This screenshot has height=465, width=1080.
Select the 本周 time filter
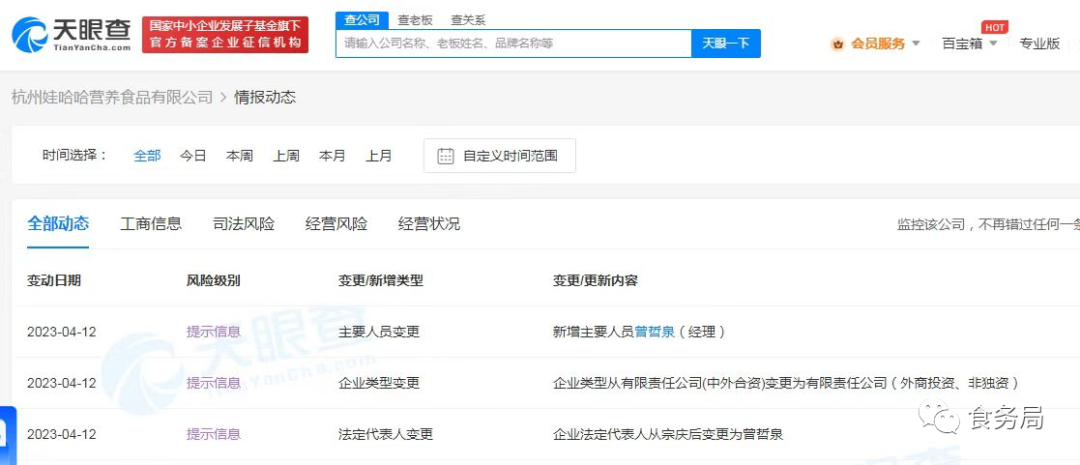(x=239, y=156)
